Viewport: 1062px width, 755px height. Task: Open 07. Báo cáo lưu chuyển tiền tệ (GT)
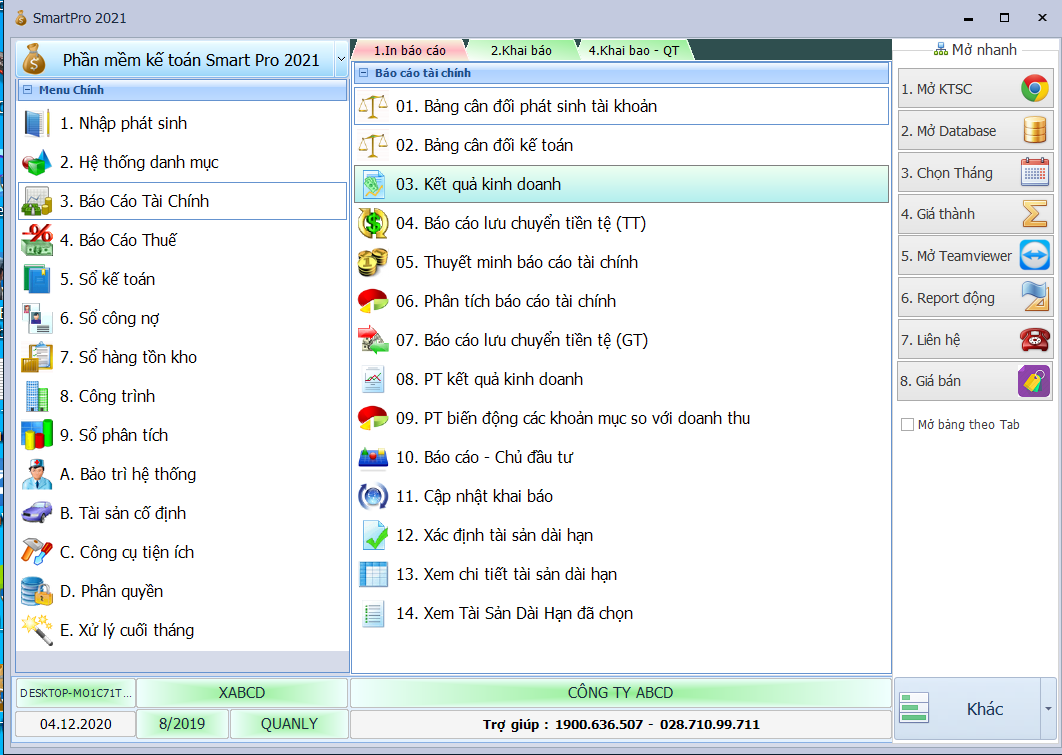pos(621,340)
